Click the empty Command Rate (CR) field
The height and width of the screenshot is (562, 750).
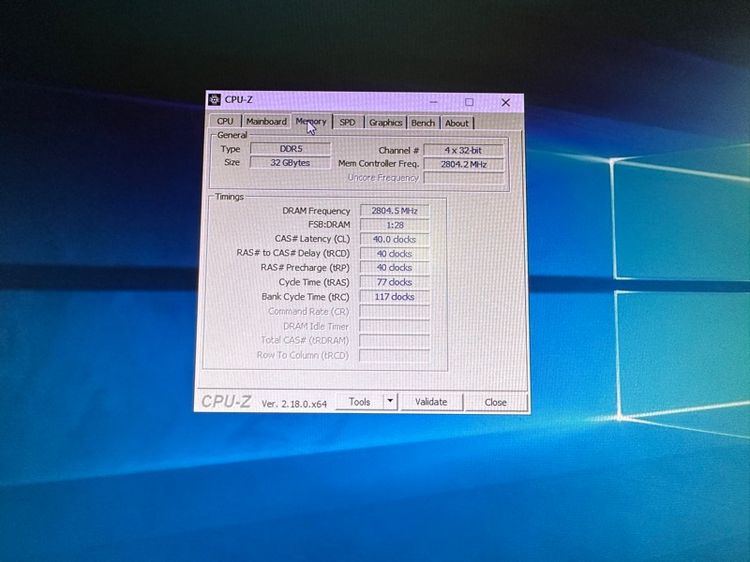[x=395, y=312]
